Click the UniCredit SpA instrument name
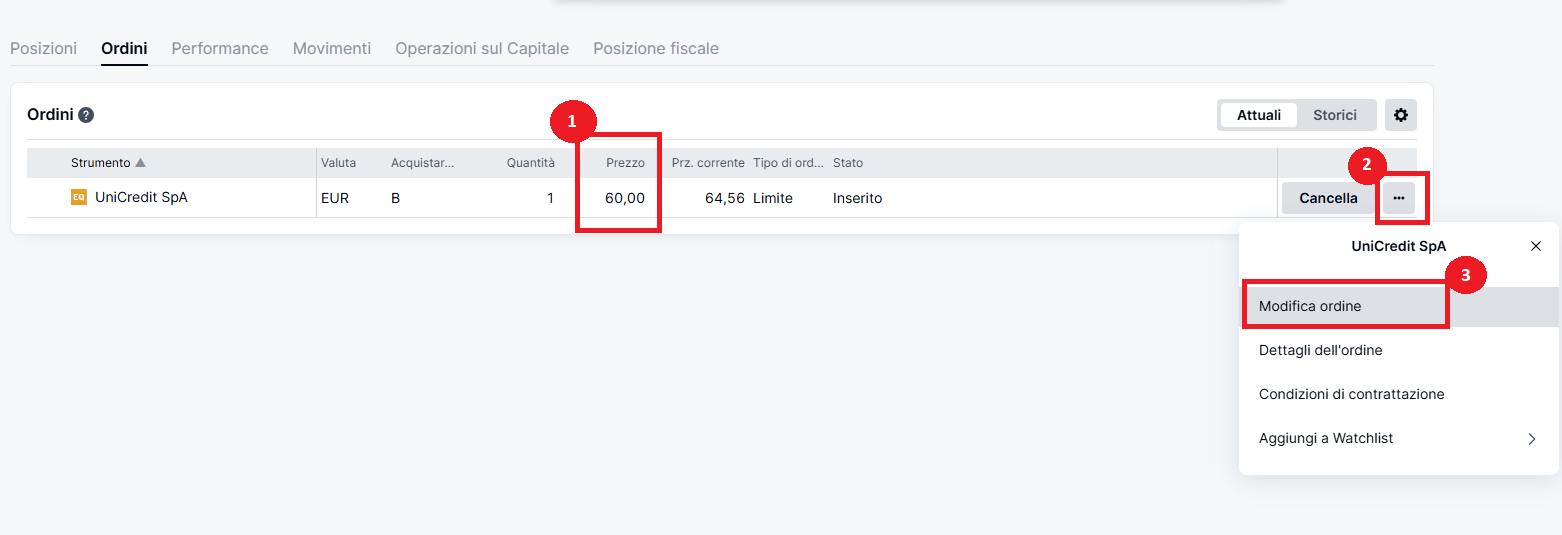The image size is (1562, 535). point(141,198)
